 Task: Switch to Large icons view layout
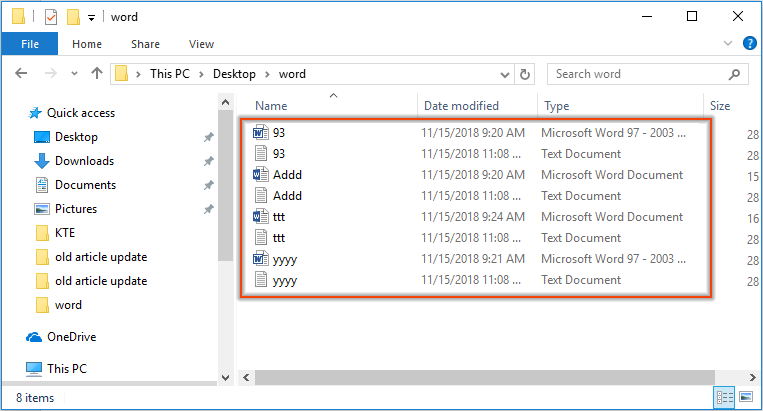745,398
